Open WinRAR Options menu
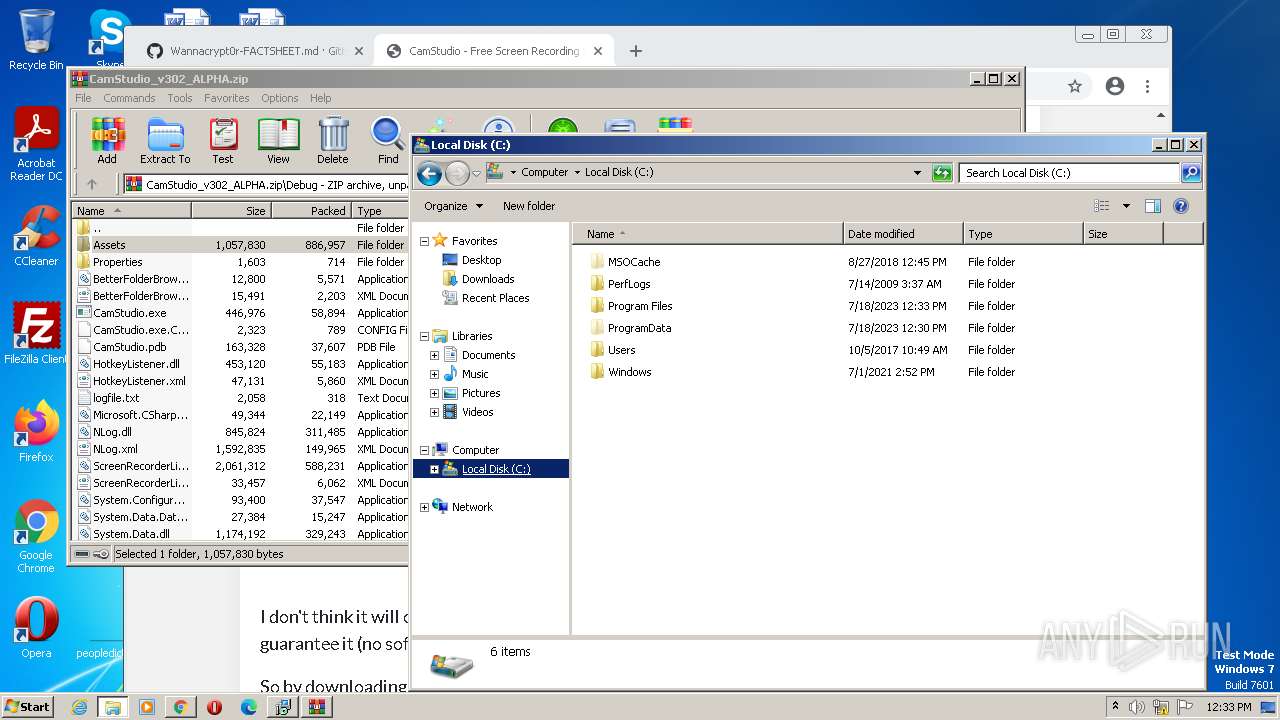This screenshot has height=720, width=1280. [280, 98]
